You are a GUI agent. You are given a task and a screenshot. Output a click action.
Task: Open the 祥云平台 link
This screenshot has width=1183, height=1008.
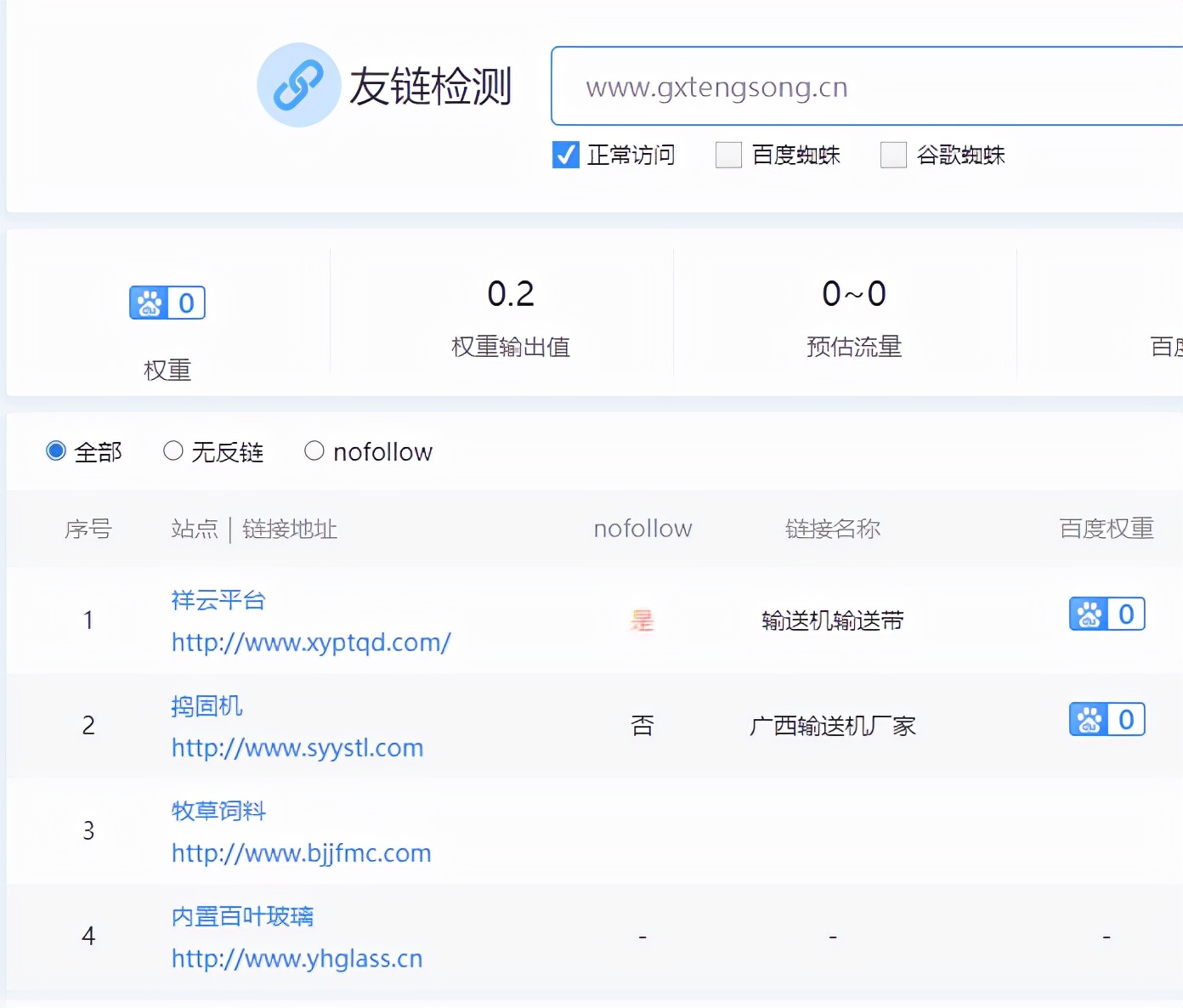218,600
